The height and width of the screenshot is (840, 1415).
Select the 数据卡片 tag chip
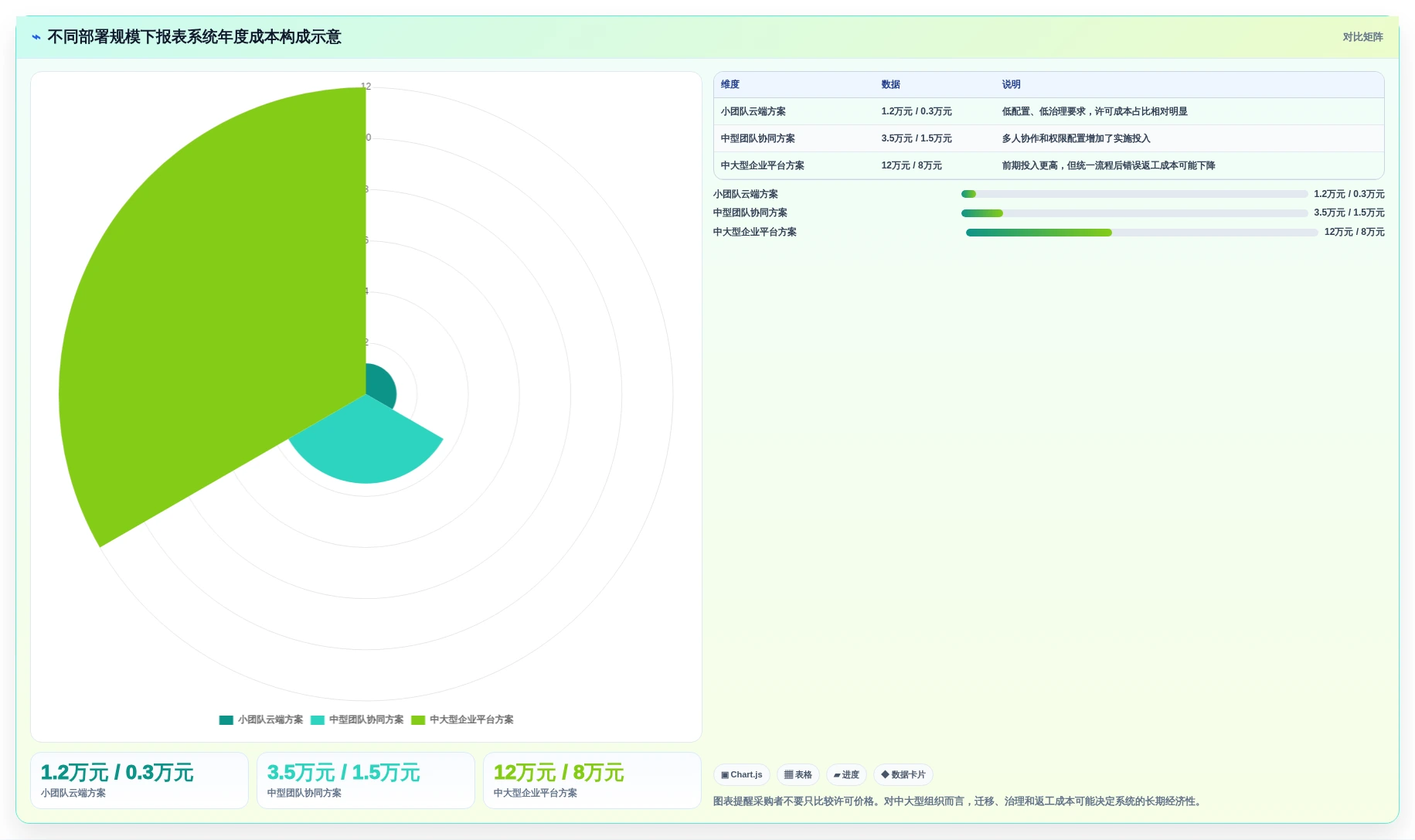tap(903, 775)
